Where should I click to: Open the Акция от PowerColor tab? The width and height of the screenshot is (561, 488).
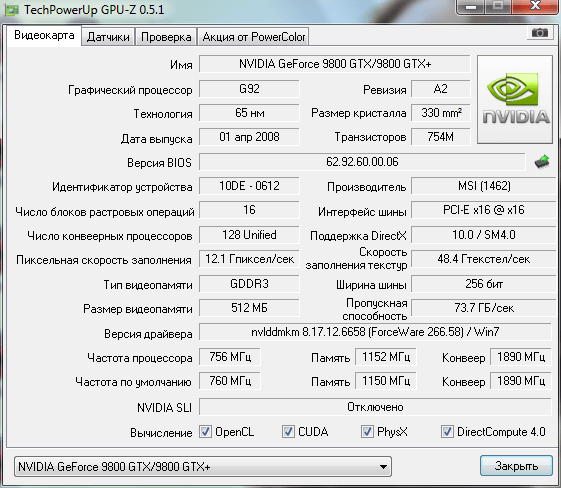tap(253, 37)
